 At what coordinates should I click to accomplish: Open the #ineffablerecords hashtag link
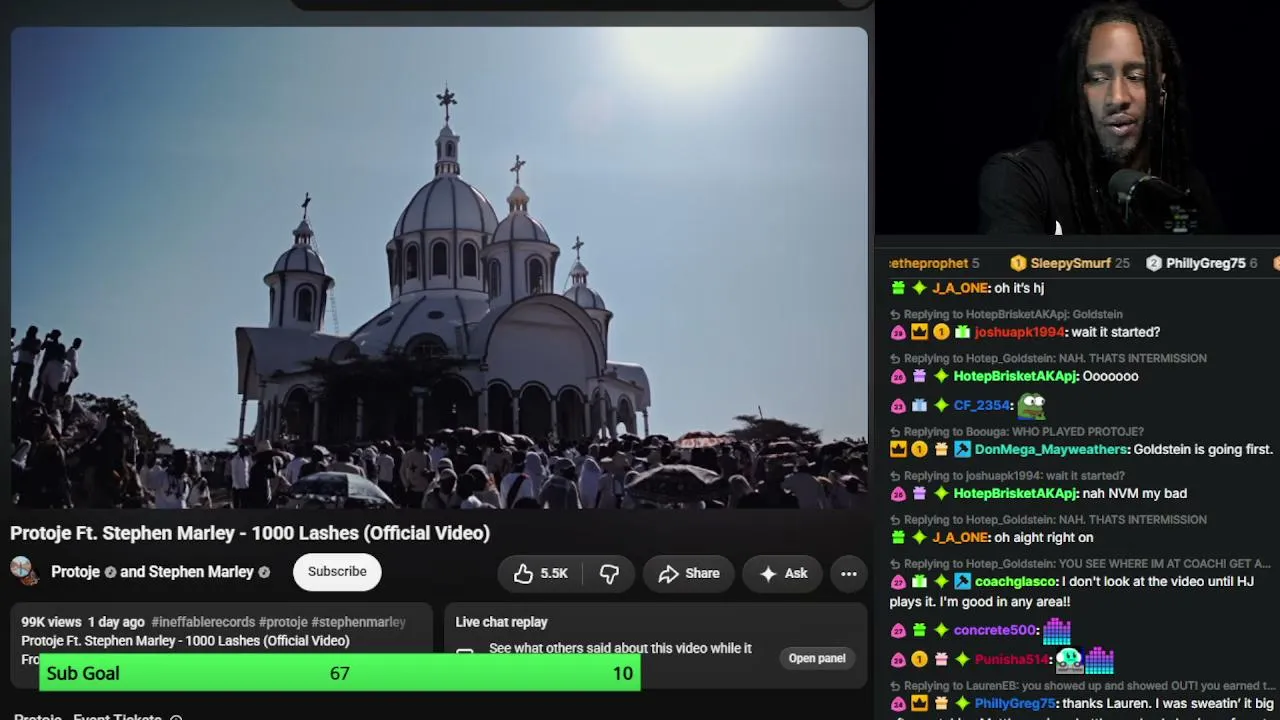tap(203, 622)
